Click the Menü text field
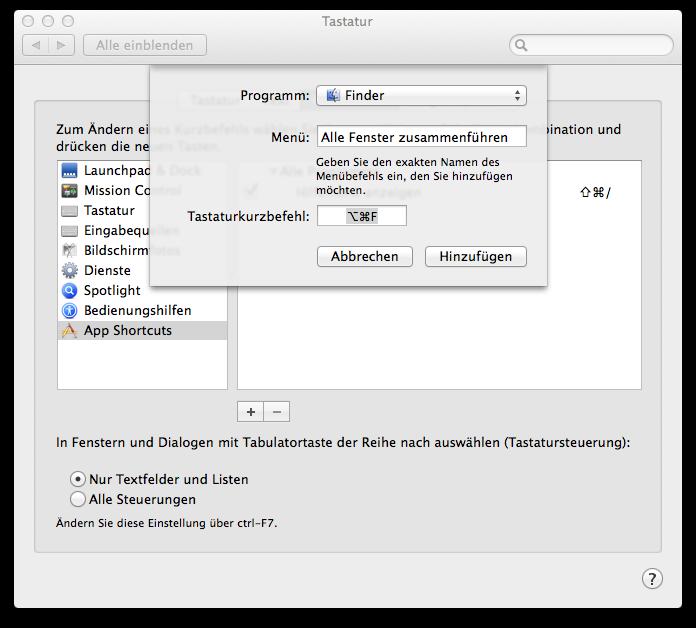This screenshot has height=628, width=696. 422,137
